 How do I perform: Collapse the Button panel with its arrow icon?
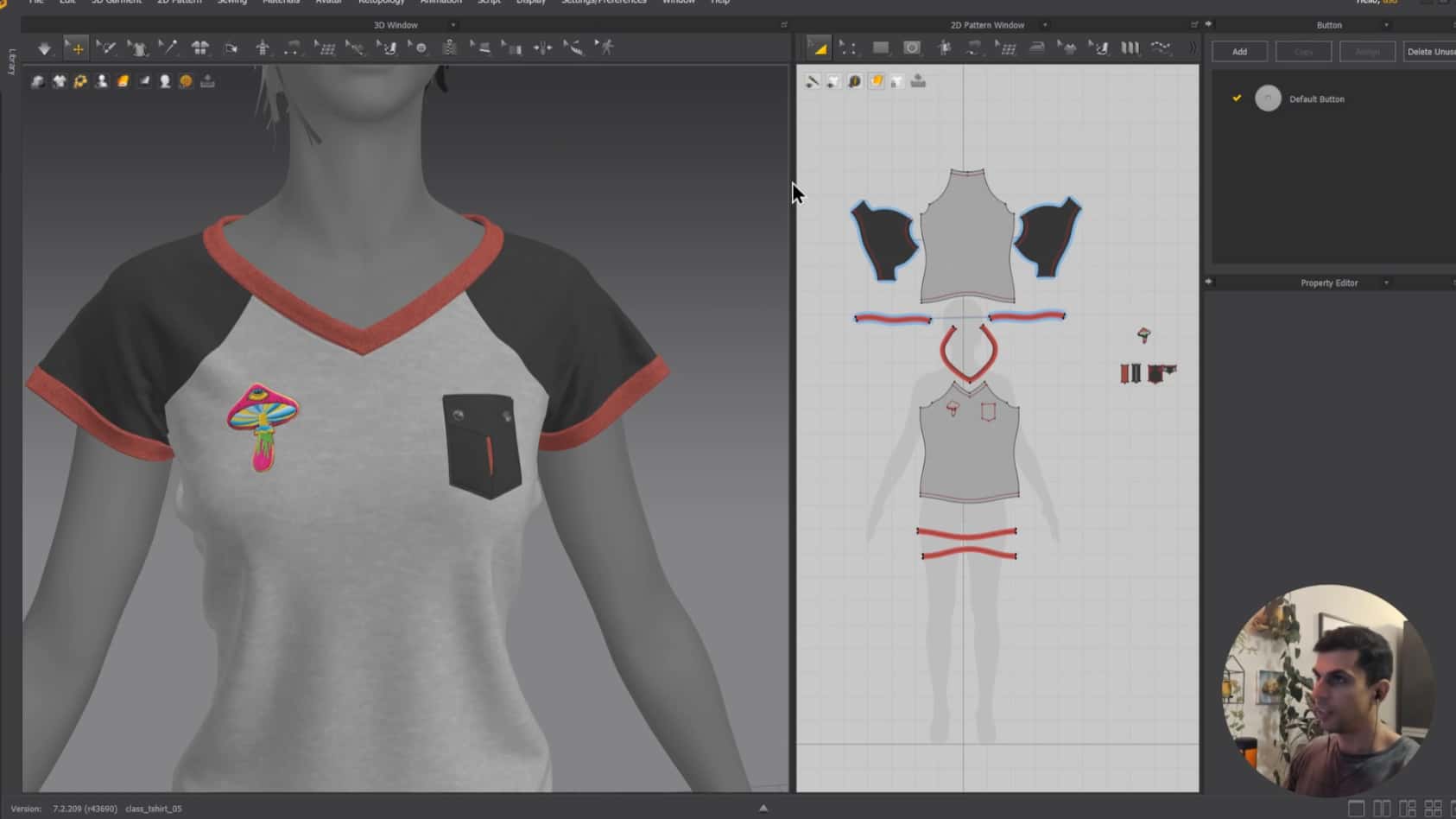coord(1208,24)
